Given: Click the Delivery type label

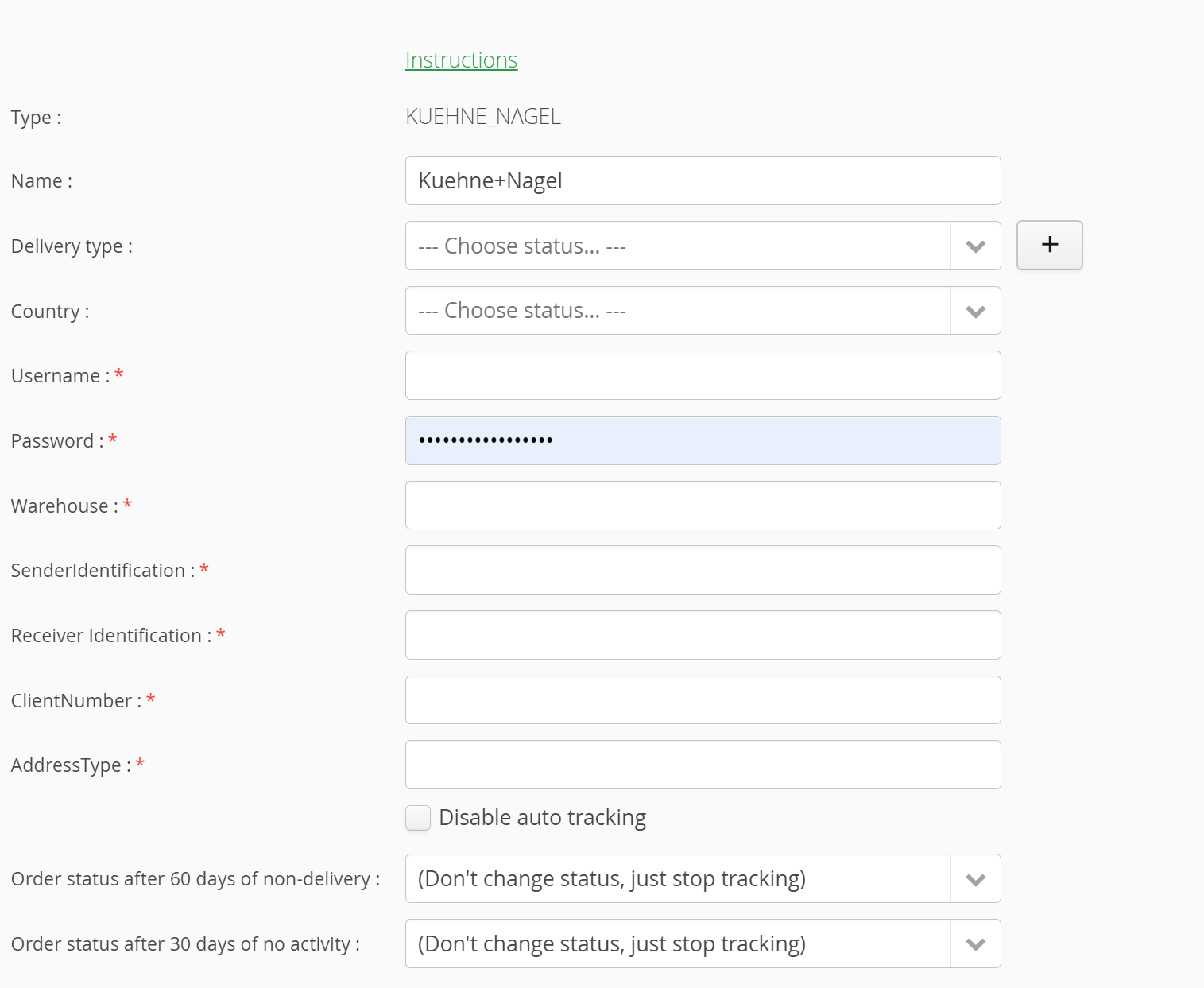Looking at the screenshot, I should click(72, 246).
